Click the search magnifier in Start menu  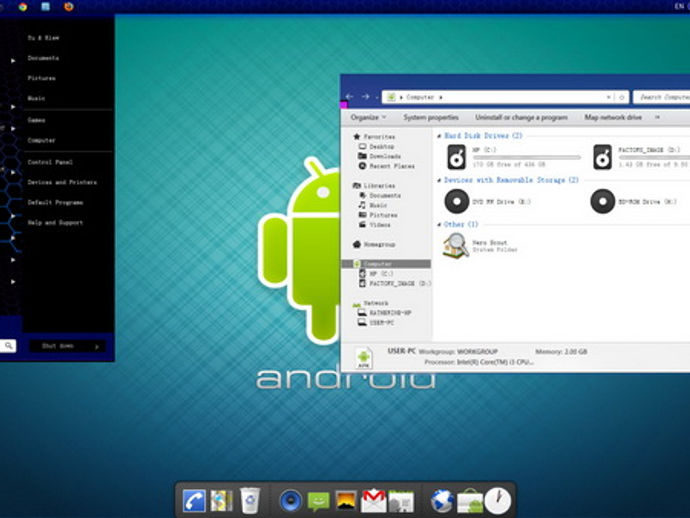point(8,345)
